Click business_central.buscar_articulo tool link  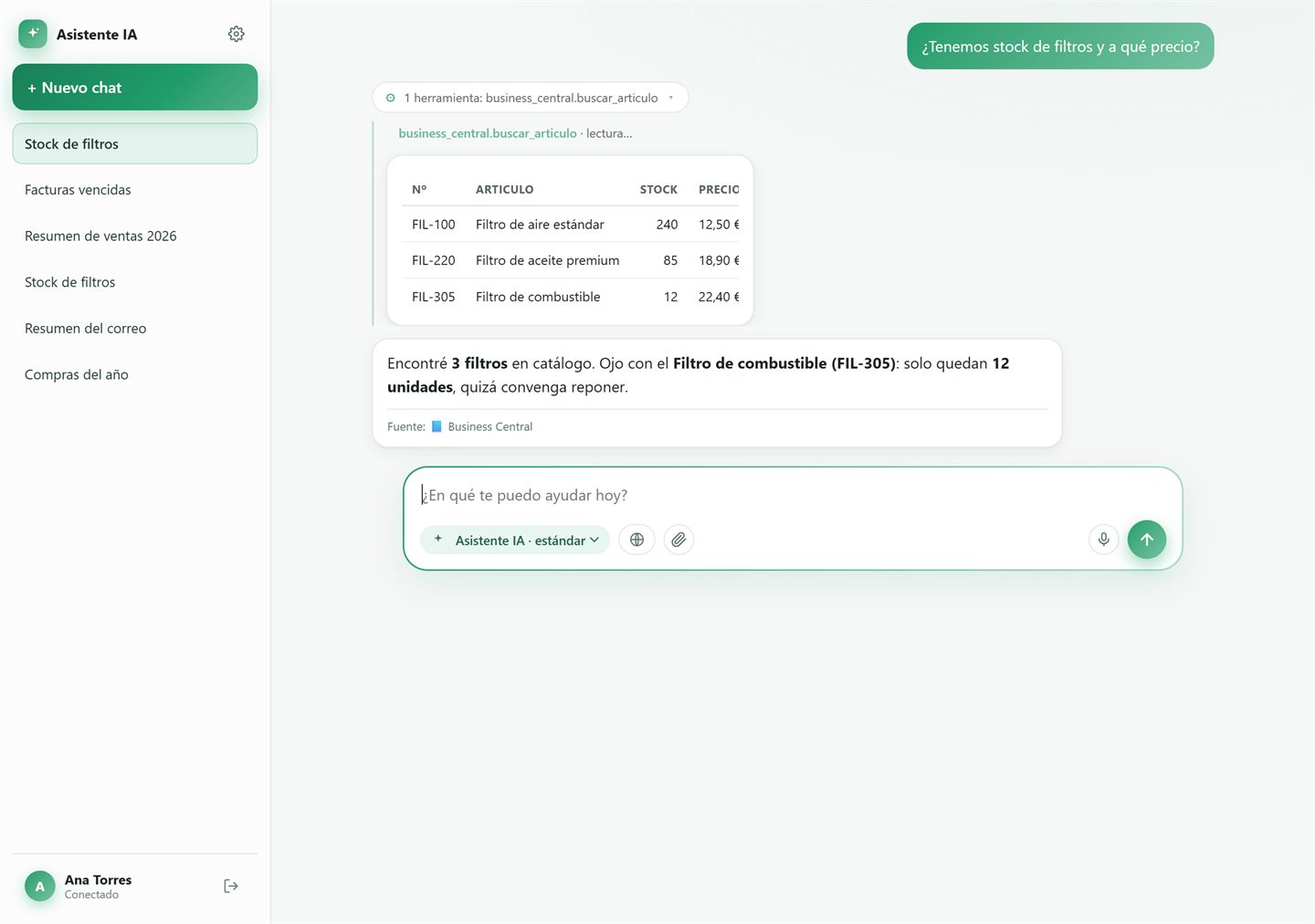click(488, 133)
